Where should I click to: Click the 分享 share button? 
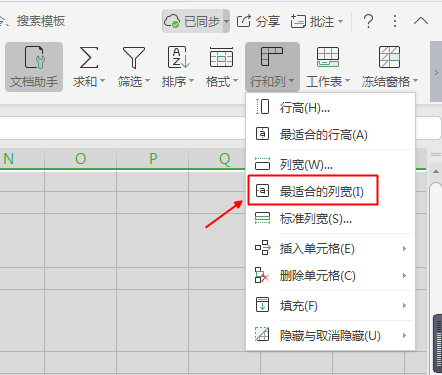click(258, 21)
